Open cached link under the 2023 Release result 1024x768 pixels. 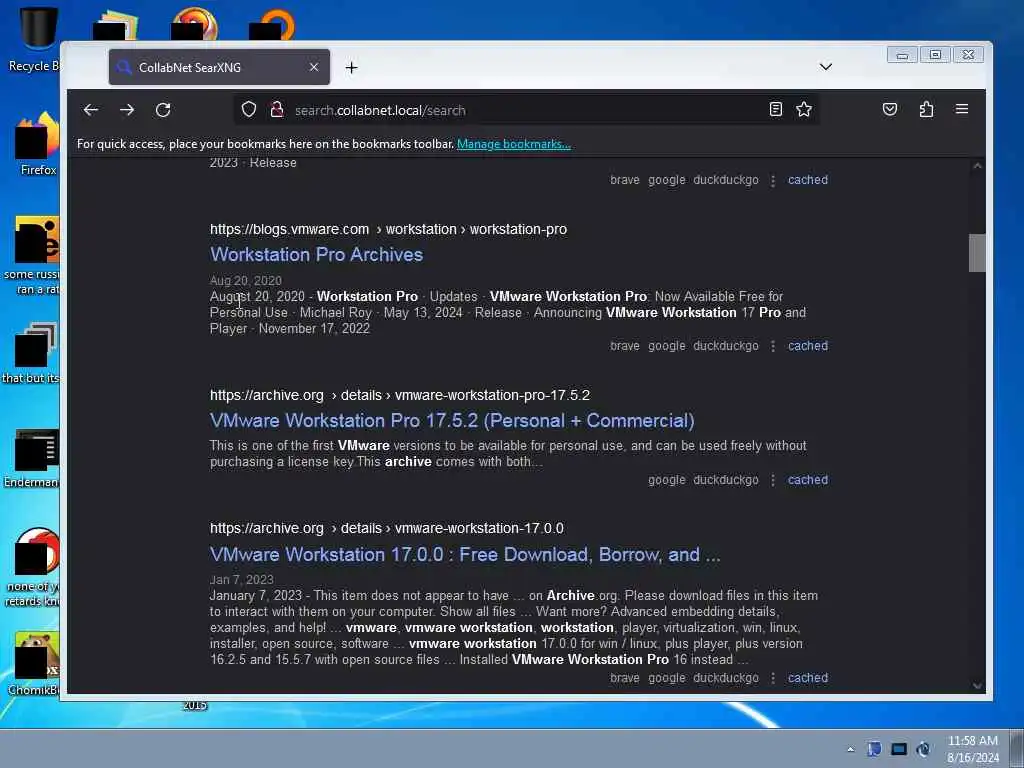(x=808, y=180)
